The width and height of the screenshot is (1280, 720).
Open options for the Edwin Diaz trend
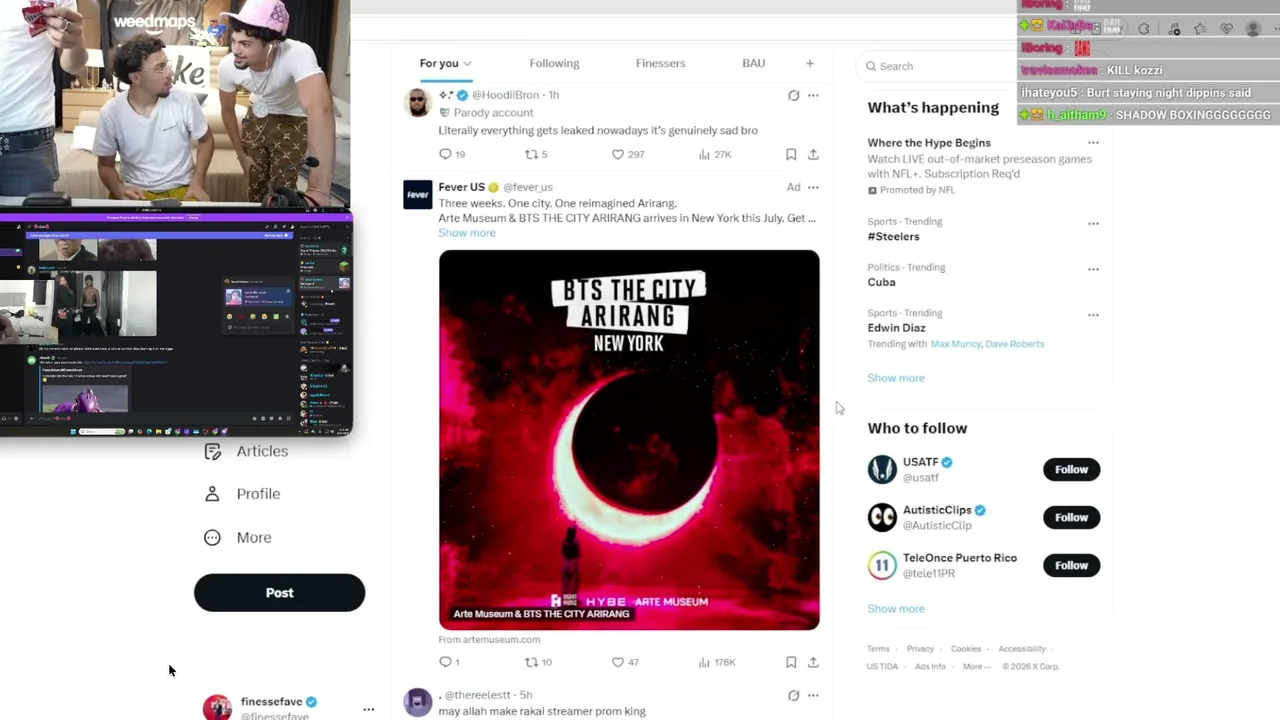tap(1093, 315)
